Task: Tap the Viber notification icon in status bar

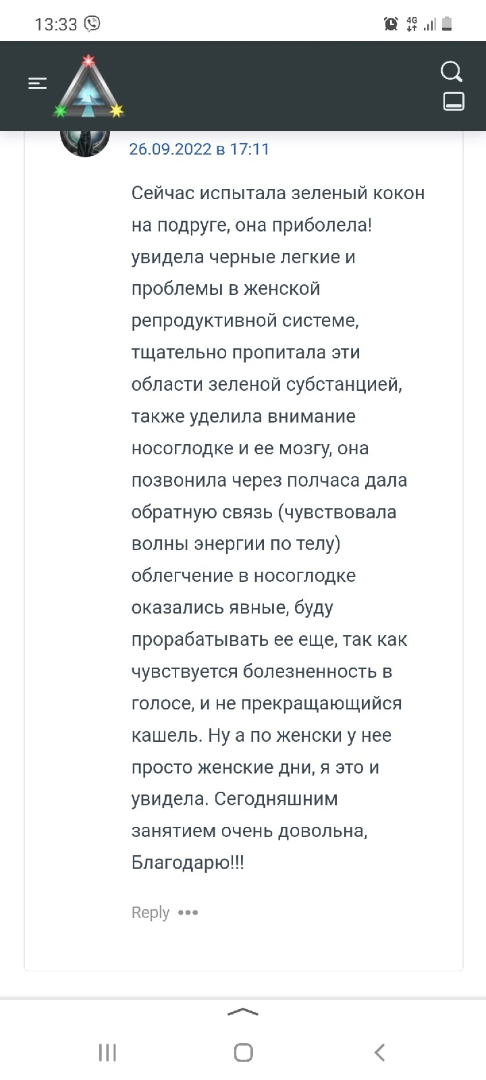Action: point(92,24)
